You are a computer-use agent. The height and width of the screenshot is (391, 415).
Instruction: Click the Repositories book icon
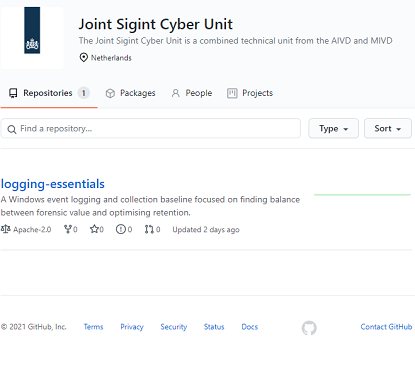point(13,93)
